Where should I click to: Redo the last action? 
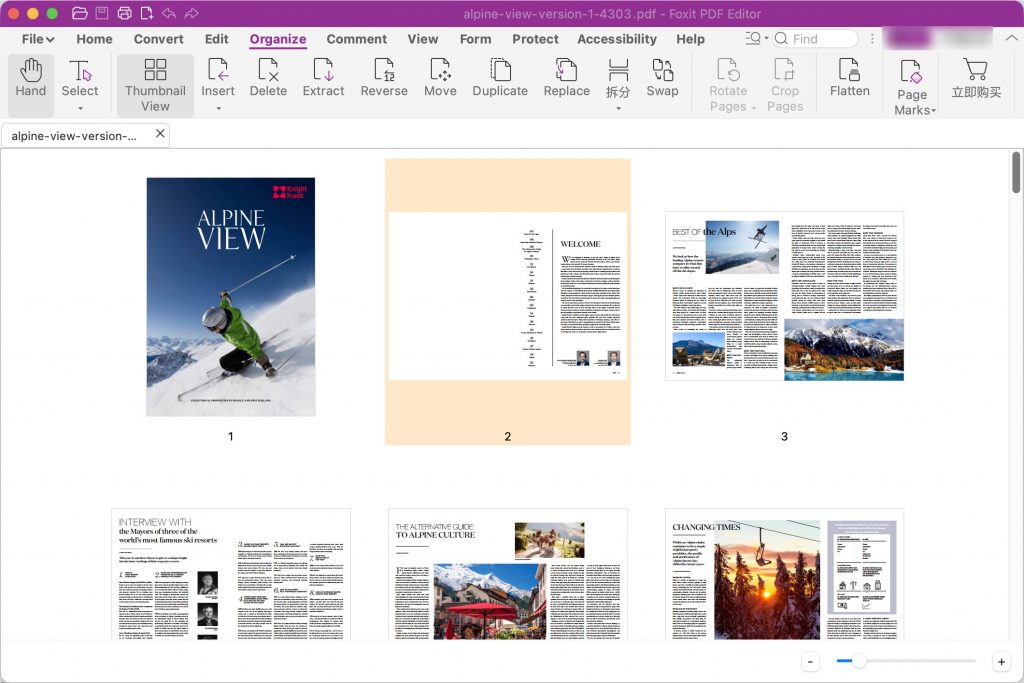191,13
